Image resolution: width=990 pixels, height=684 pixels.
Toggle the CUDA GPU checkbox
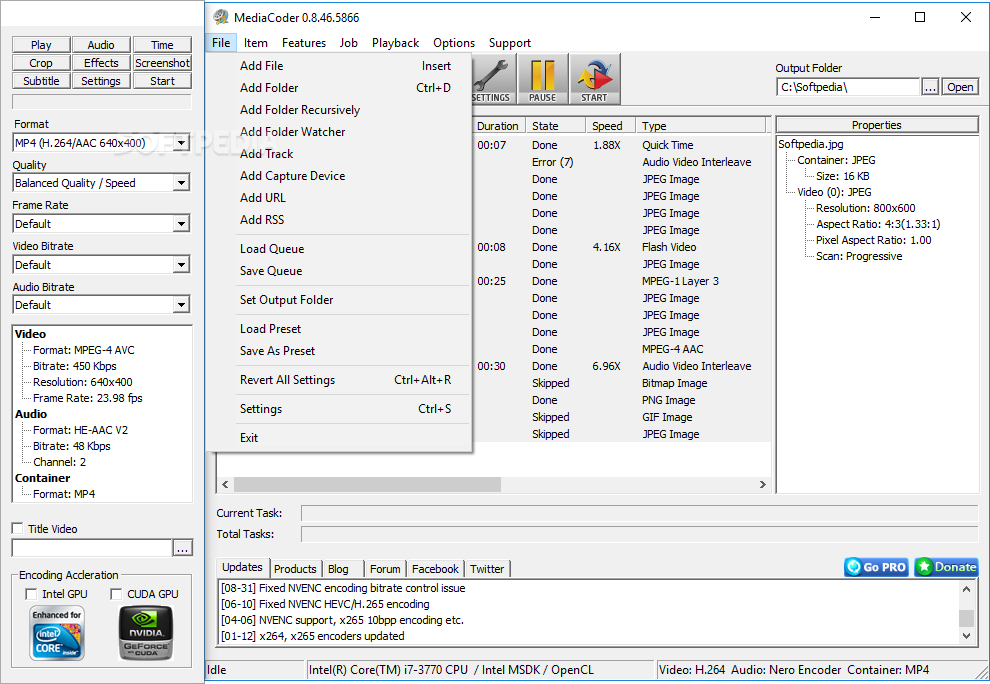[116, 594]
